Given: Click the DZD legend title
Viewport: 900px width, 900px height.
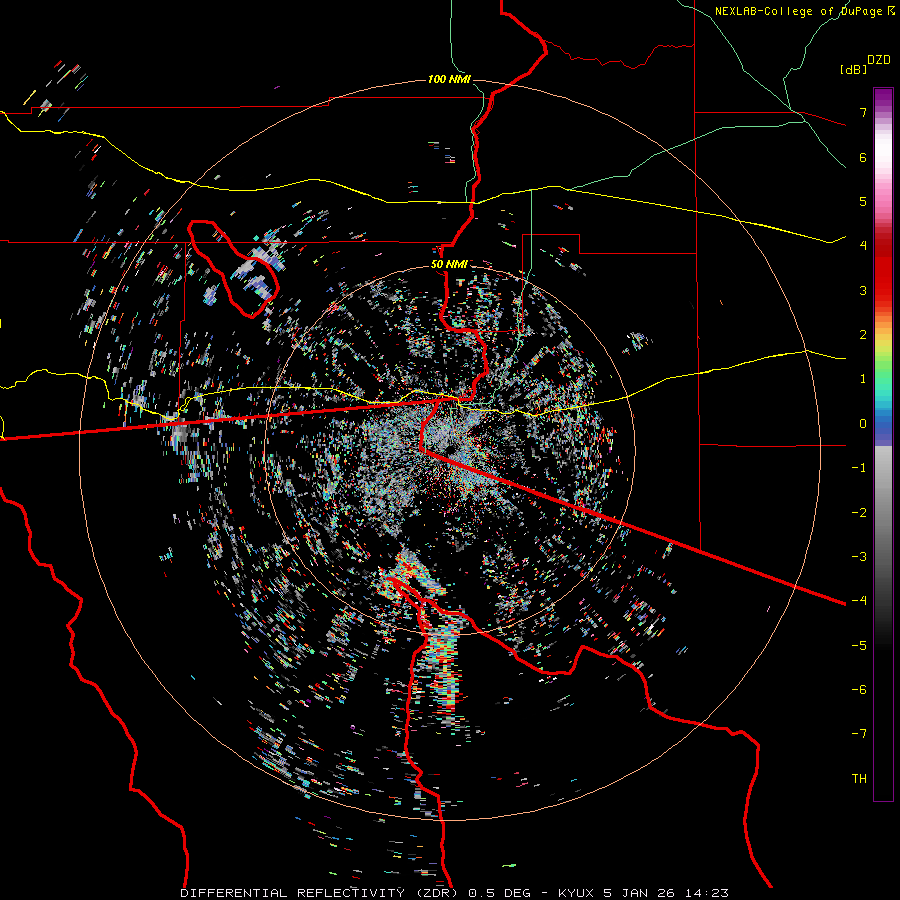Looking at the screenshot, I should pyautogui.click(x=879, y=60).
